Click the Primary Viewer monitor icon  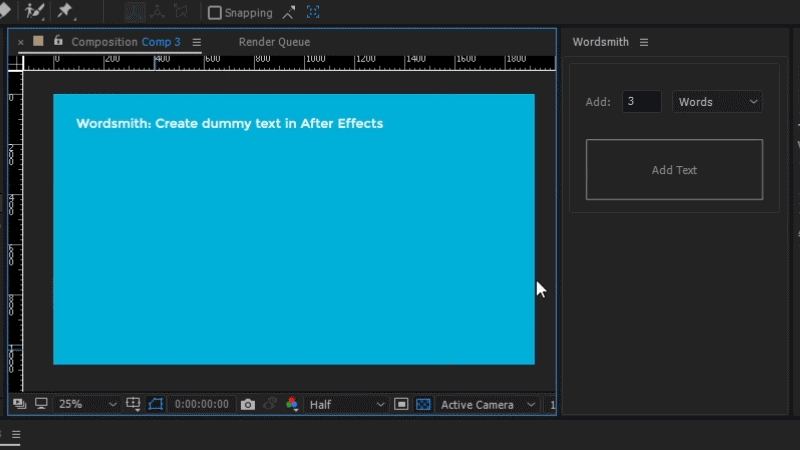coord(41,404)
